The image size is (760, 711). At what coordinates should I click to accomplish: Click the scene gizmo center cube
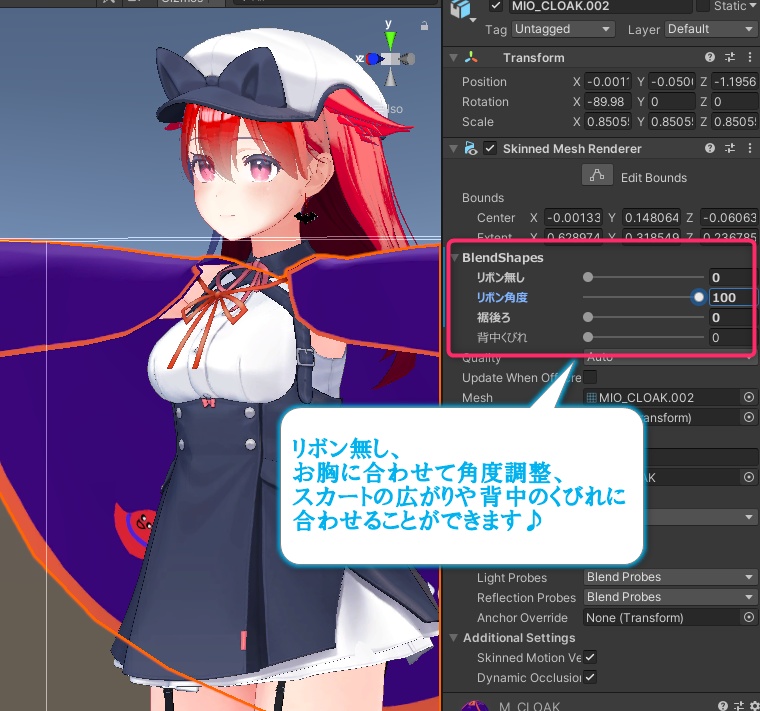[x=391, y=59]
